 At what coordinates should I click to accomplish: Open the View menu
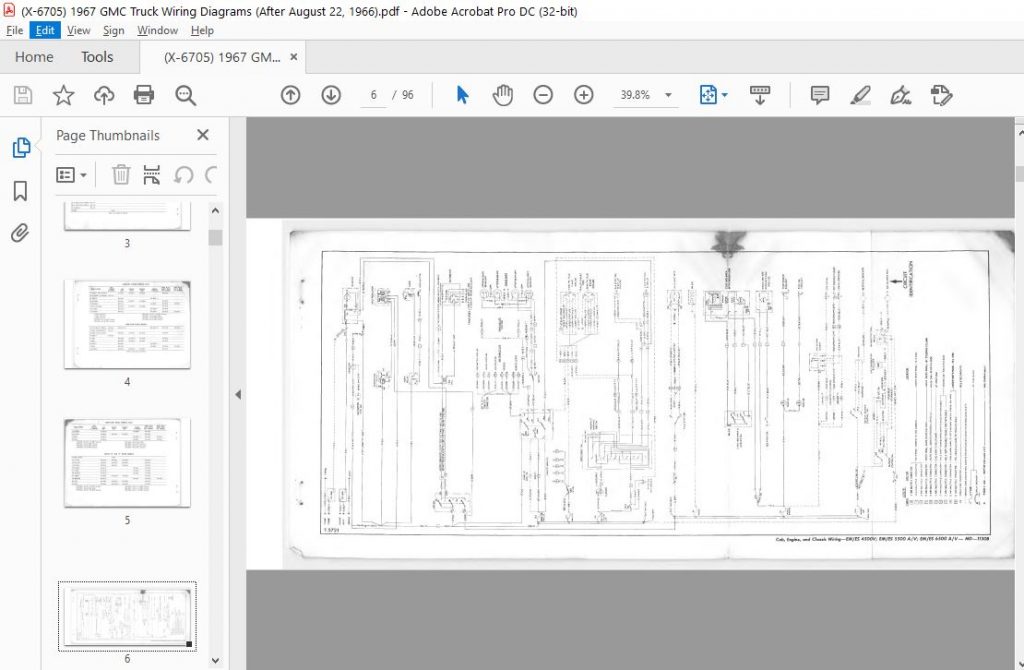pyautogui.click(x=78, y=30)
